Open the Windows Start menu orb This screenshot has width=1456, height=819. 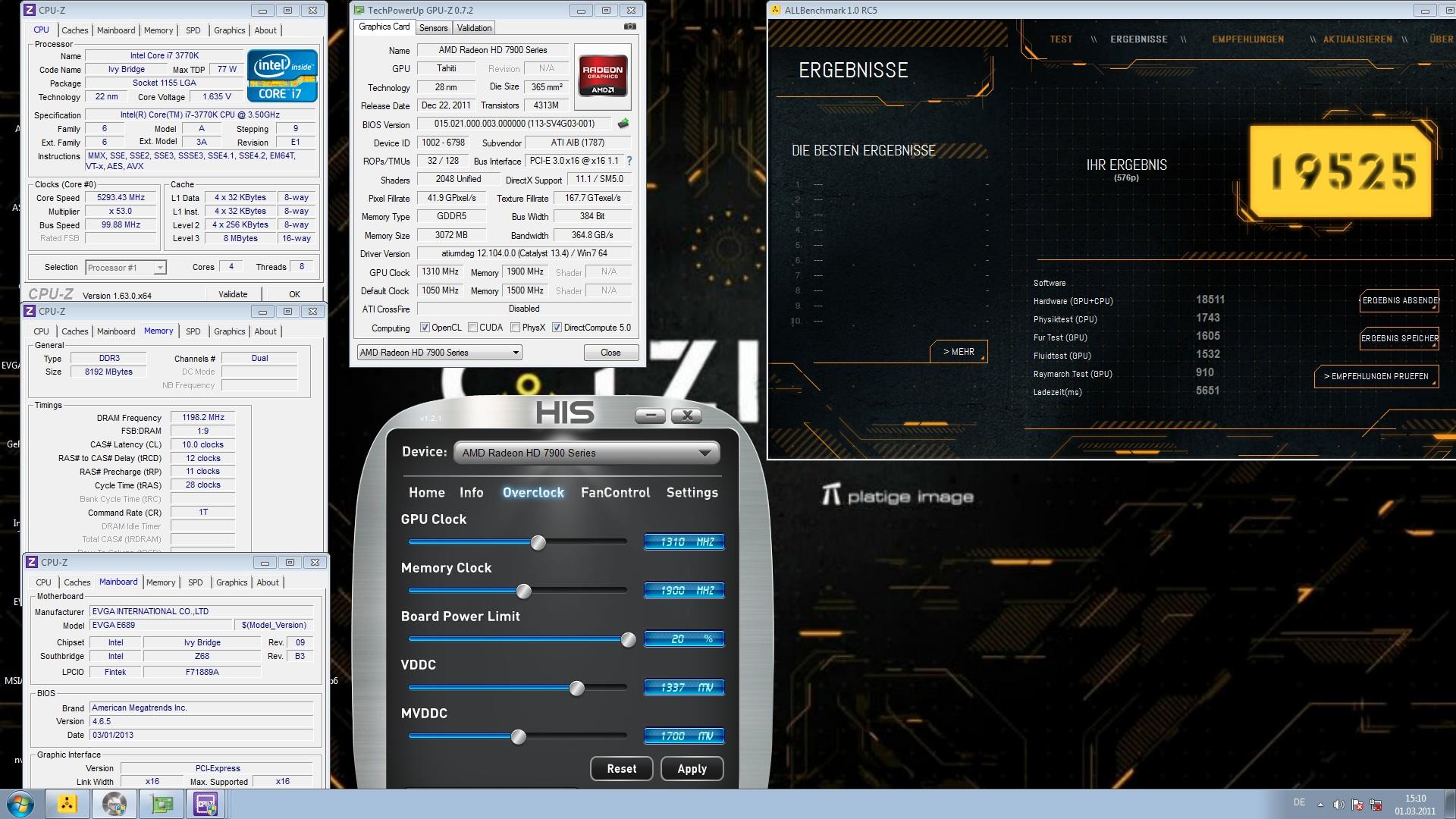(20, 804)
